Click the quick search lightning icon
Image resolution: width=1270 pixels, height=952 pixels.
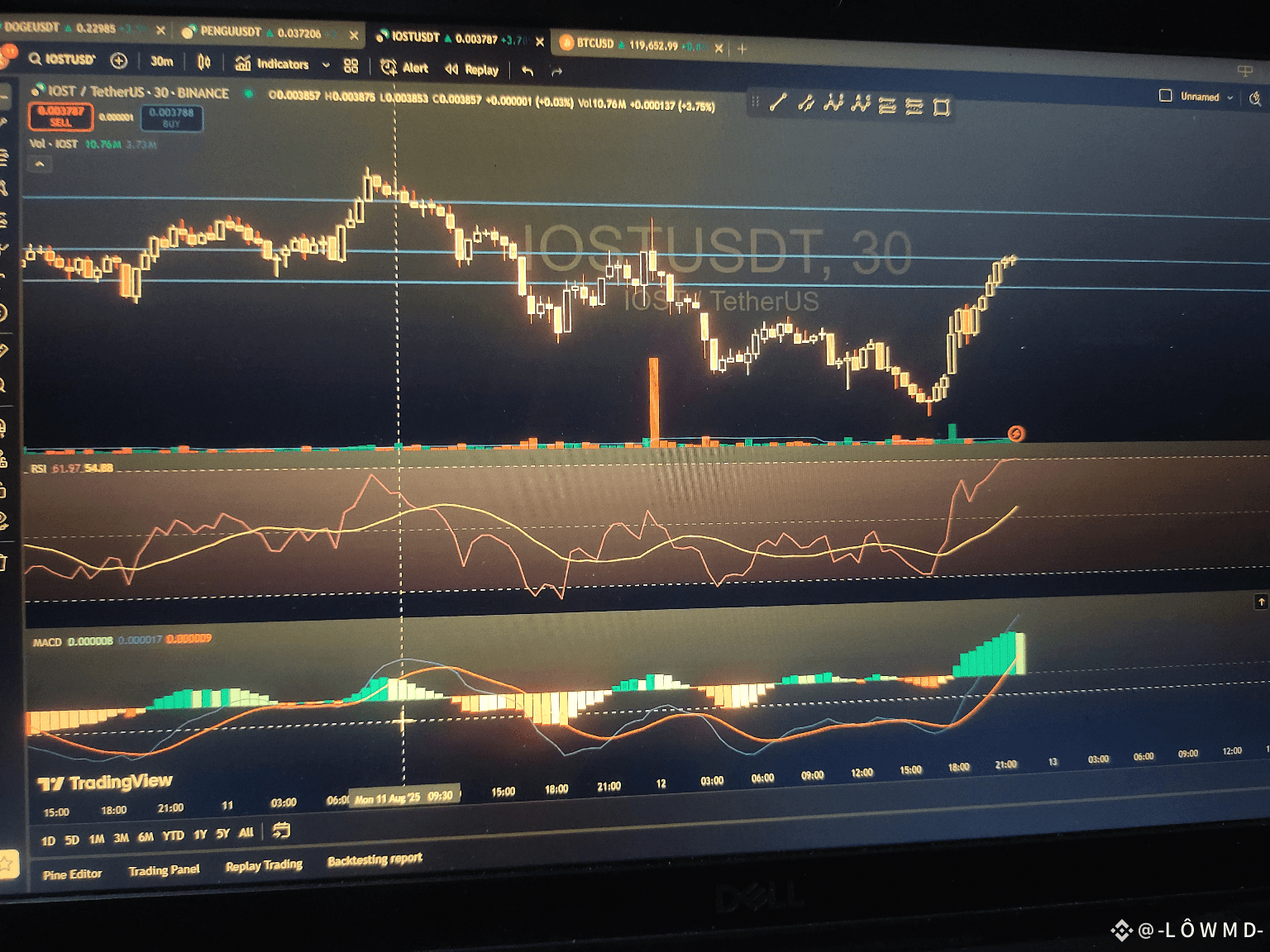tap(1255, 98)
